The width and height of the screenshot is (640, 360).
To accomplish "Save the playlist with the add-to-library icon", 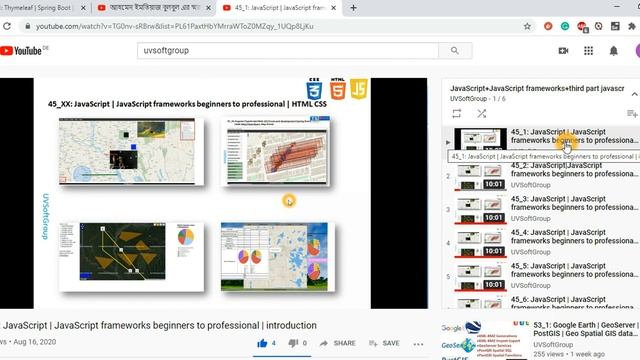I will (x=632, y=113).
